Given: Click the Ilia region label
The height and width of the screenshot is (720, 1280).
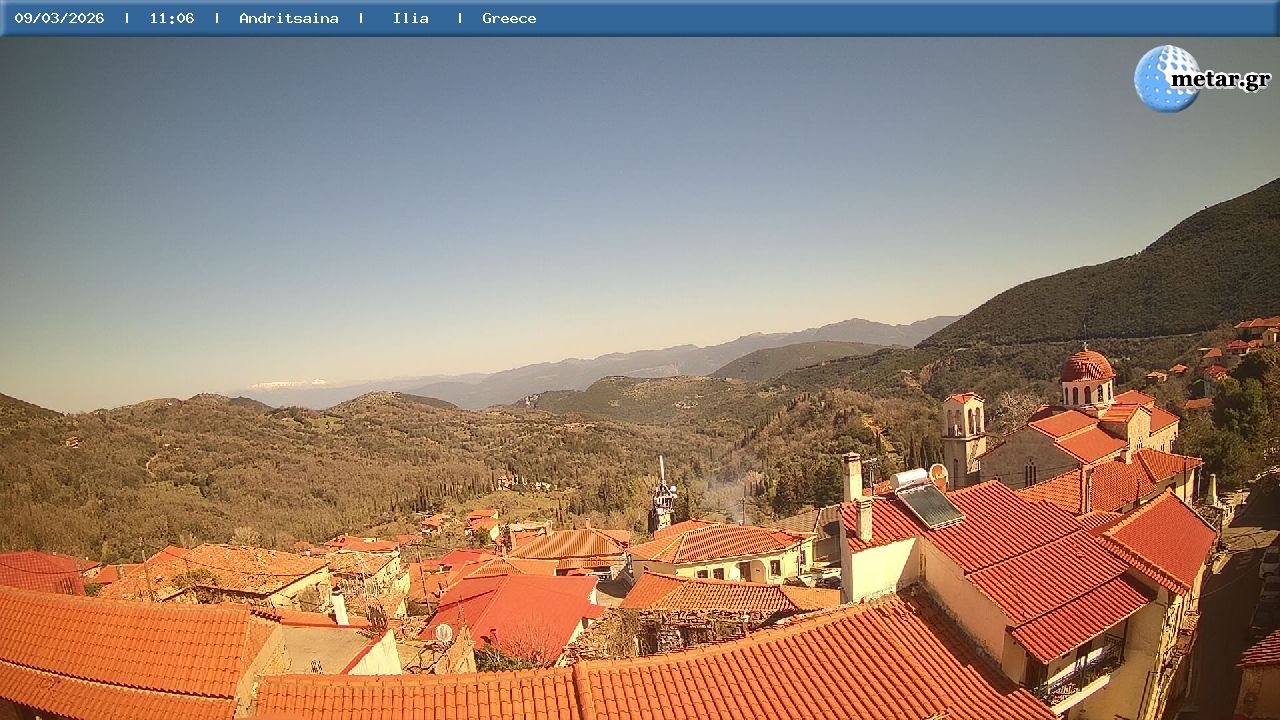Looking at the screenshot, I should pos(410,18).
